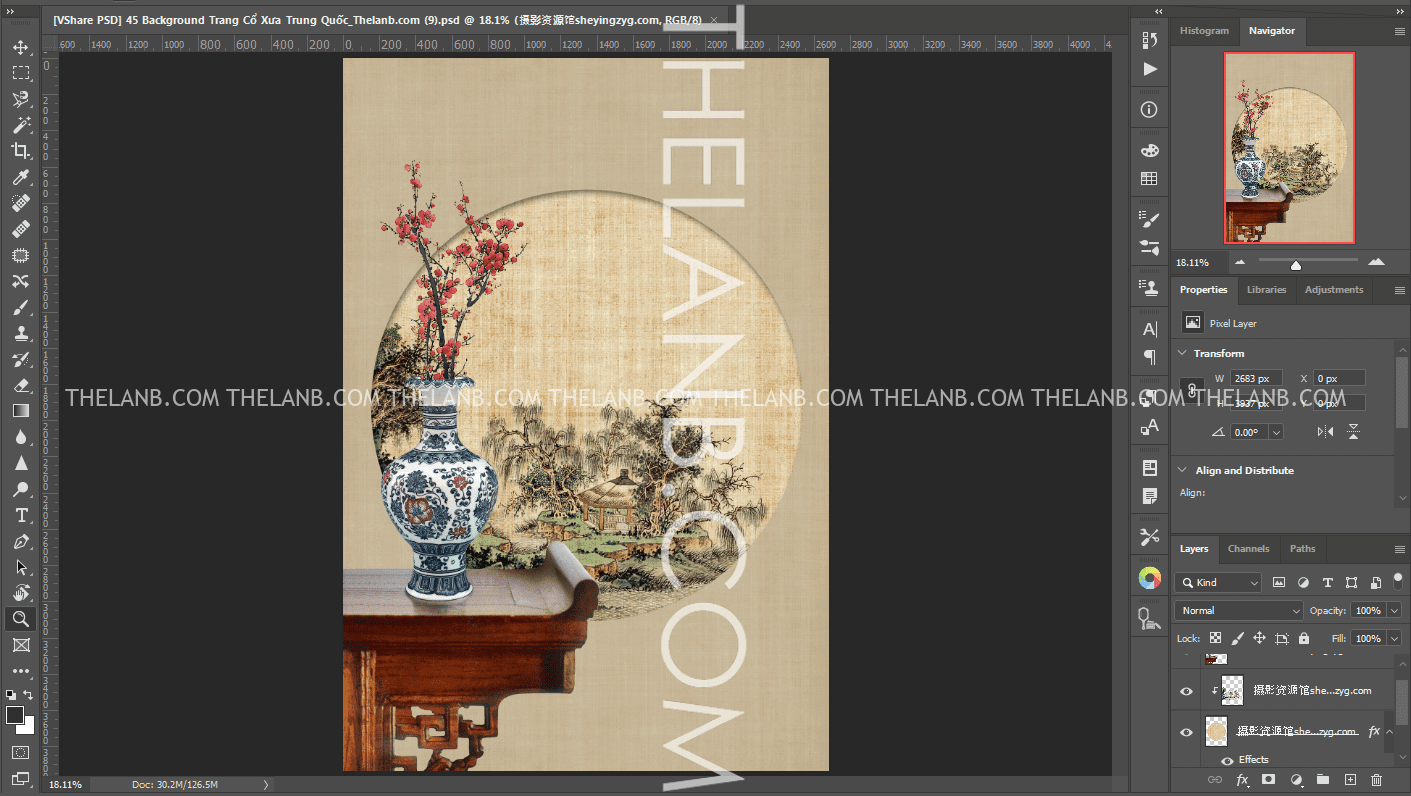Choose the Horizontal Type tool

[20, 515]
